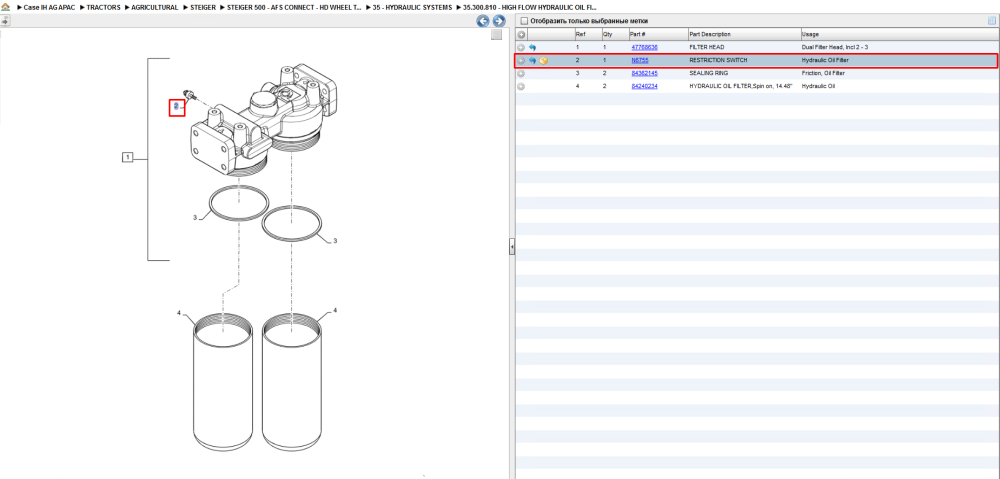The height and width of the screenshot is (479, 1000).
Task: Click the small square button above the diagram
Action: (x=496, y=35)
